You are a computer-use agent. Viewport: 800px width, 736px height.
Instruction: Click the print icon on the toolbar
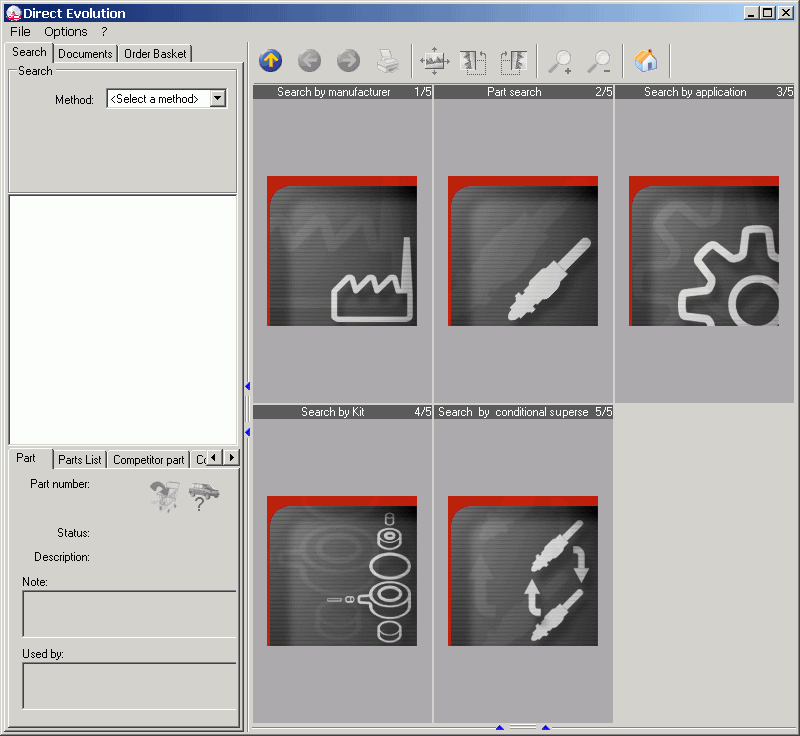pyautogui.click(x=387, y=61)
